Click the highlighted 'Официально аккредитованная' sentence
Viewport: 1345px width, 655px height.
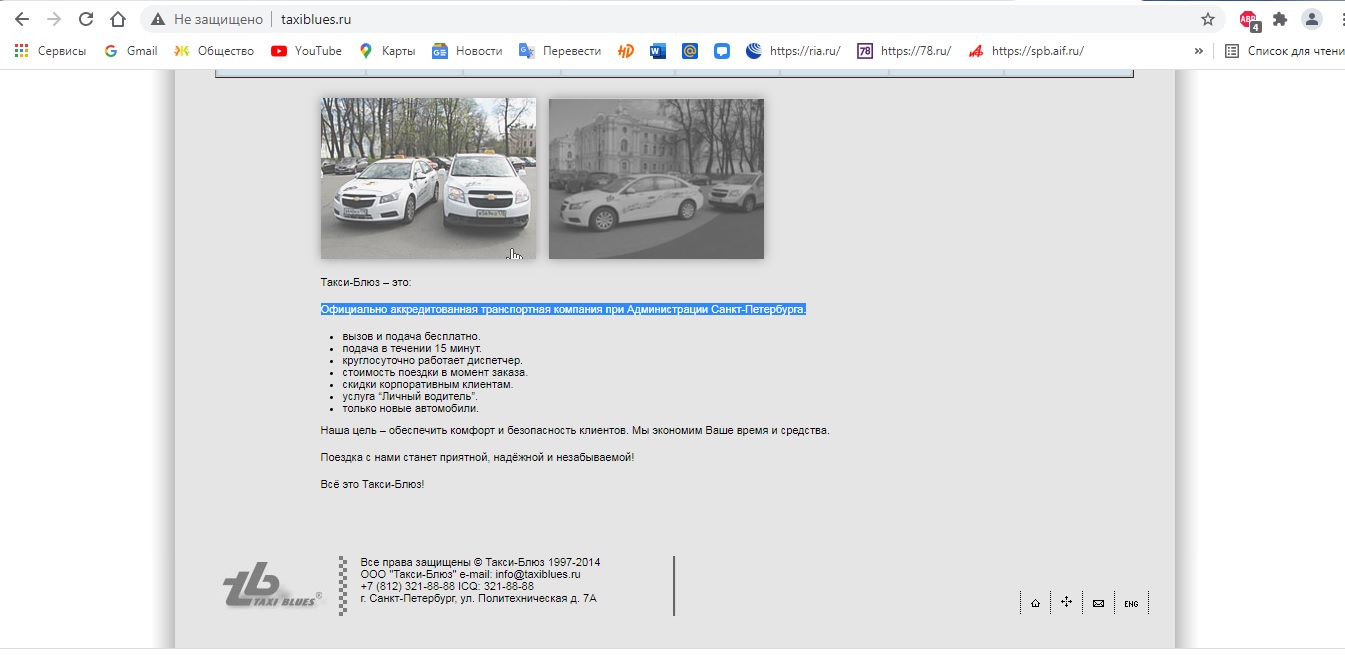[x=563, y=310]
